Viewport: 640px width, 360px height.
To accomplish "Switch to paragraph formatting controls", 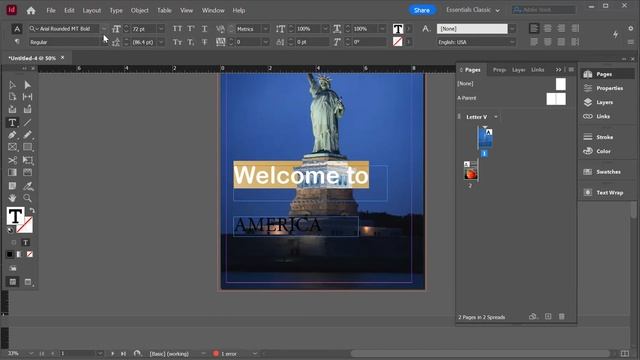I will click(x=17, y=42).
